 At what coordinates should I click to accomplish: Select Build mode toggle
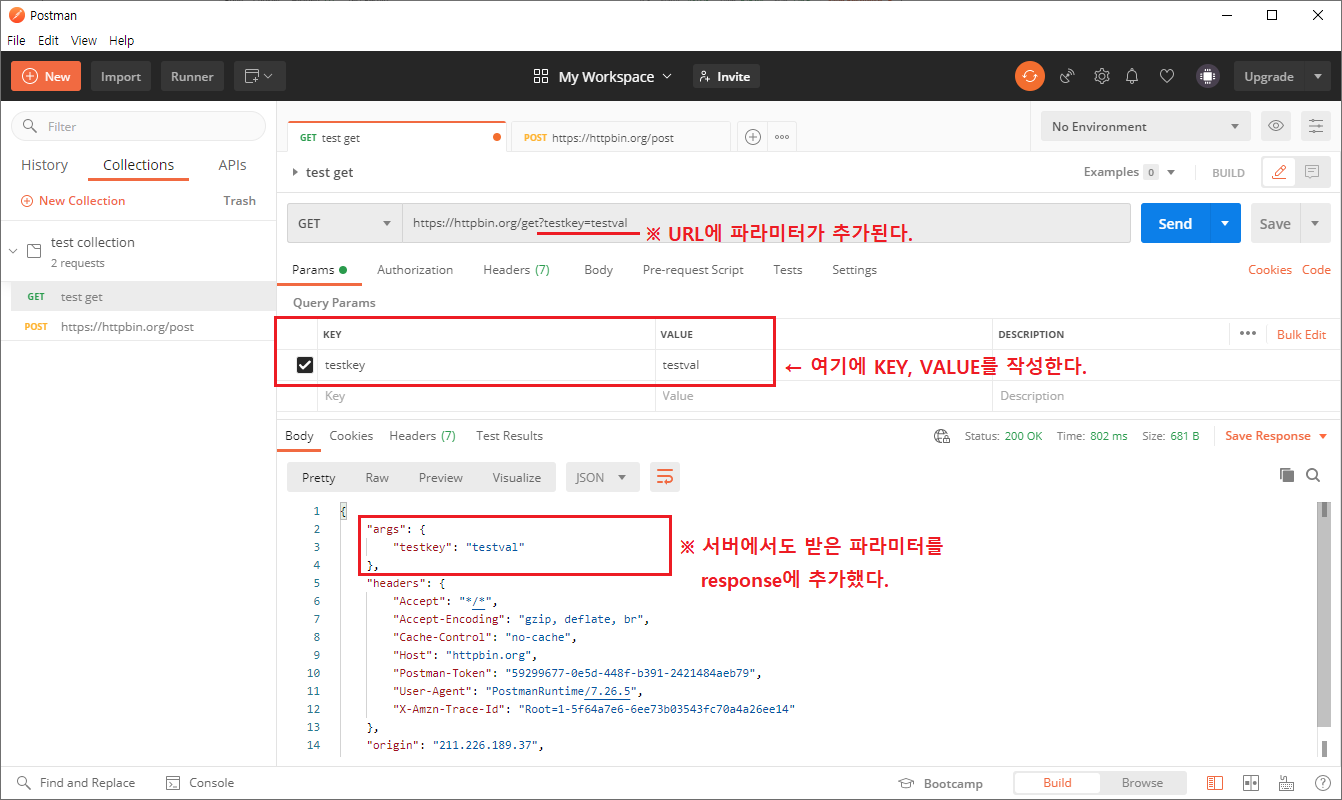coord(1057,783)
